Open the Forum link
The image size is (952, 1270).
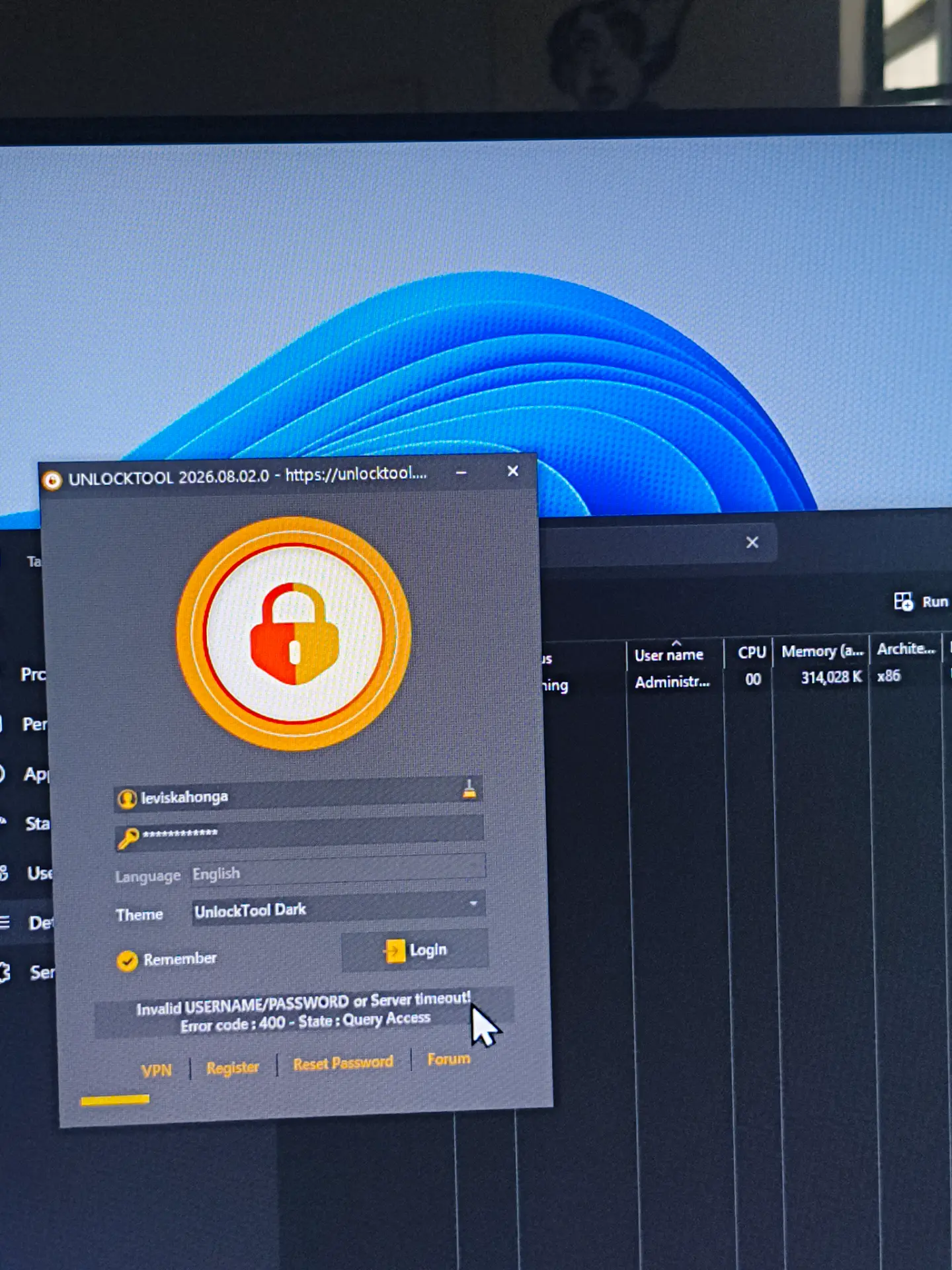tap(449, 1059)
